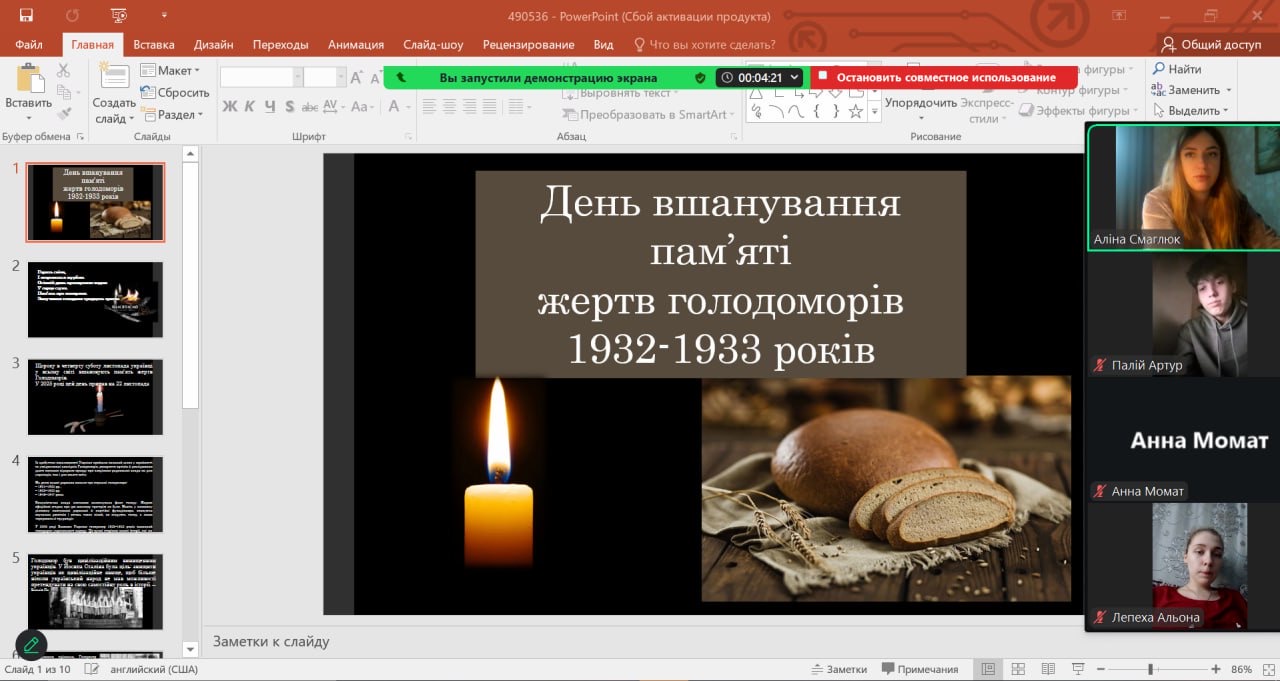Click the fit slide to window icon
The height and width of the screenshot is (681, 1280).
pos(1267,669)
